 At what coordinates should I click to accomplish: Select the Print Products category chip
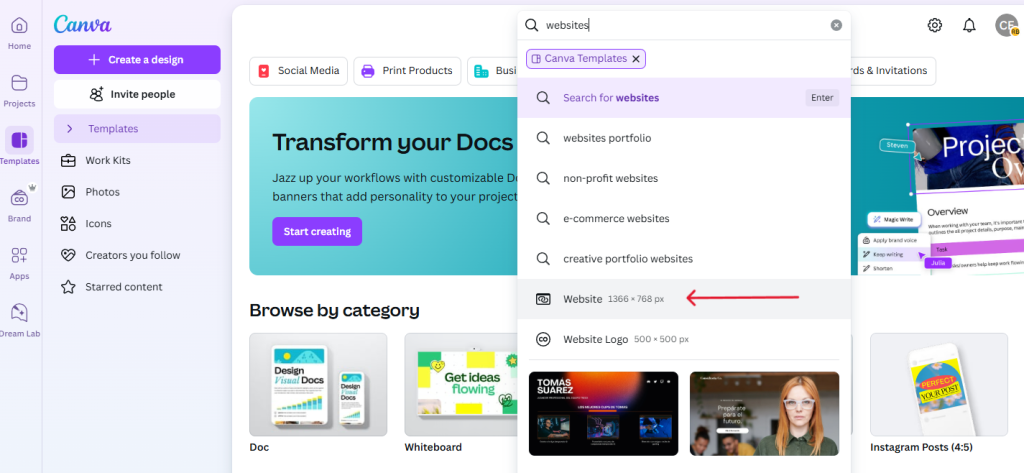point(408,71)
